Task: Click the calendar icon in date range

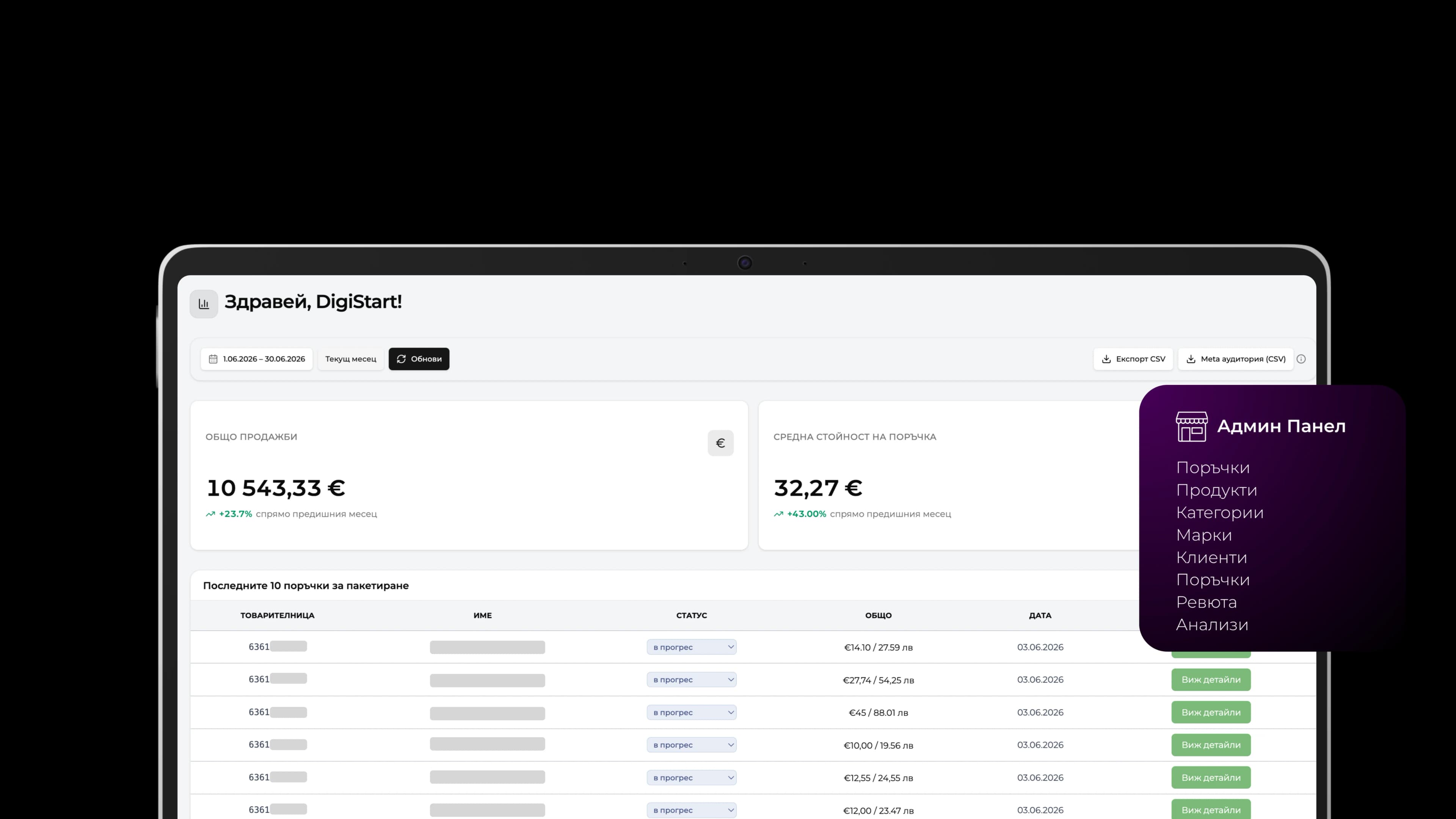Action: tap(213, 359)
